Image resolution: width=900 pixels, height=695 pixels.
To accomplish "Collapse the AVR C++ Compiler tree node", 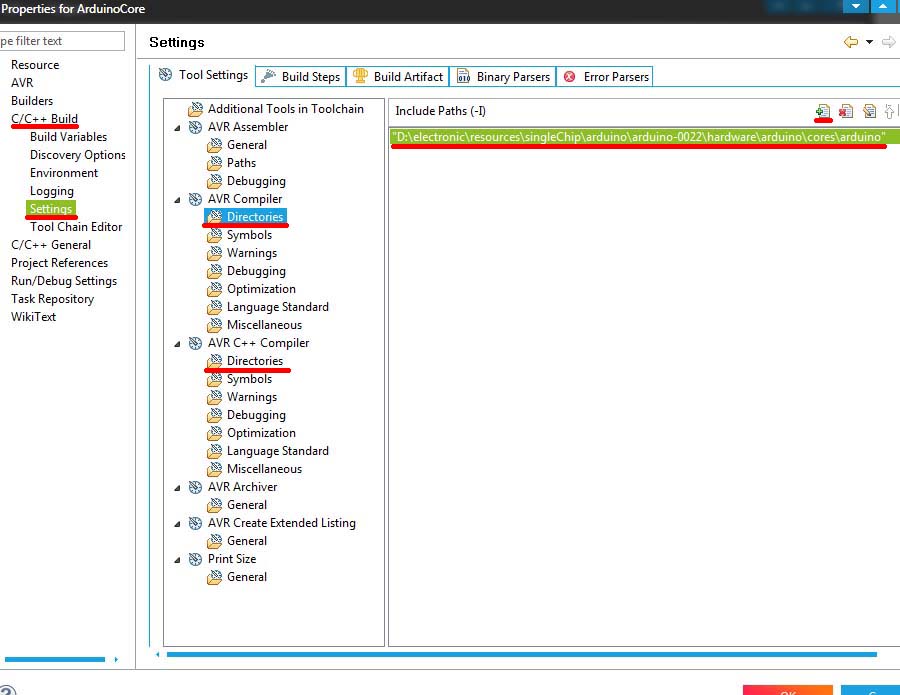I will click(x=177, y=344).
